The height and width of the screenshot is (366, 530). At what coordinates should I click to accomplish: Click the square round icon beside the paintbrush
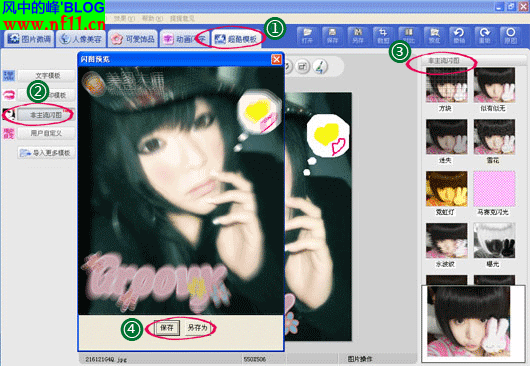click(x=303, y=66)
